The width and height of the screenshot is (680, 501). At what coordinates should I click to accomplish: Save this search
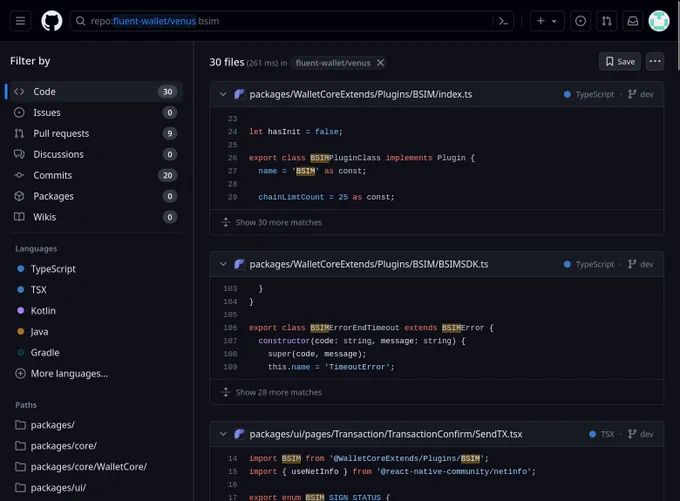(620, 62)
